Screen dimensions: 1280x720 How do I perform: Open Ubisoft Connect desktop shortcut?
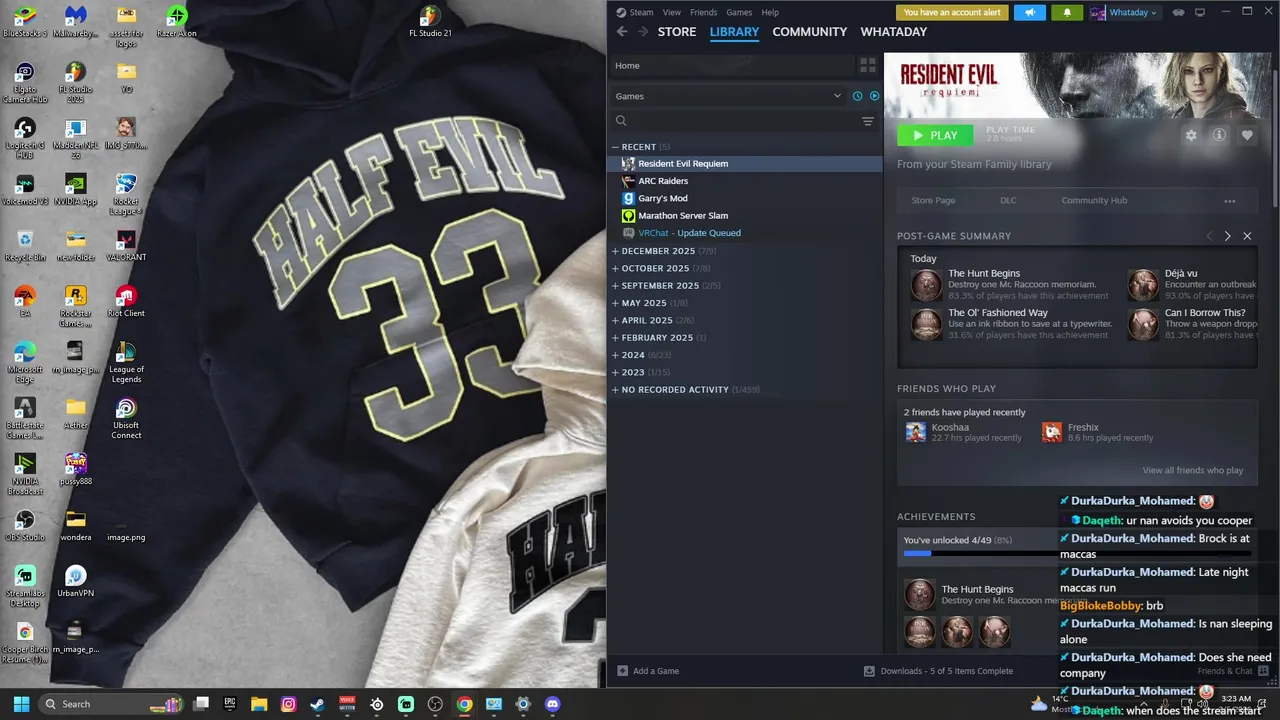126,419
